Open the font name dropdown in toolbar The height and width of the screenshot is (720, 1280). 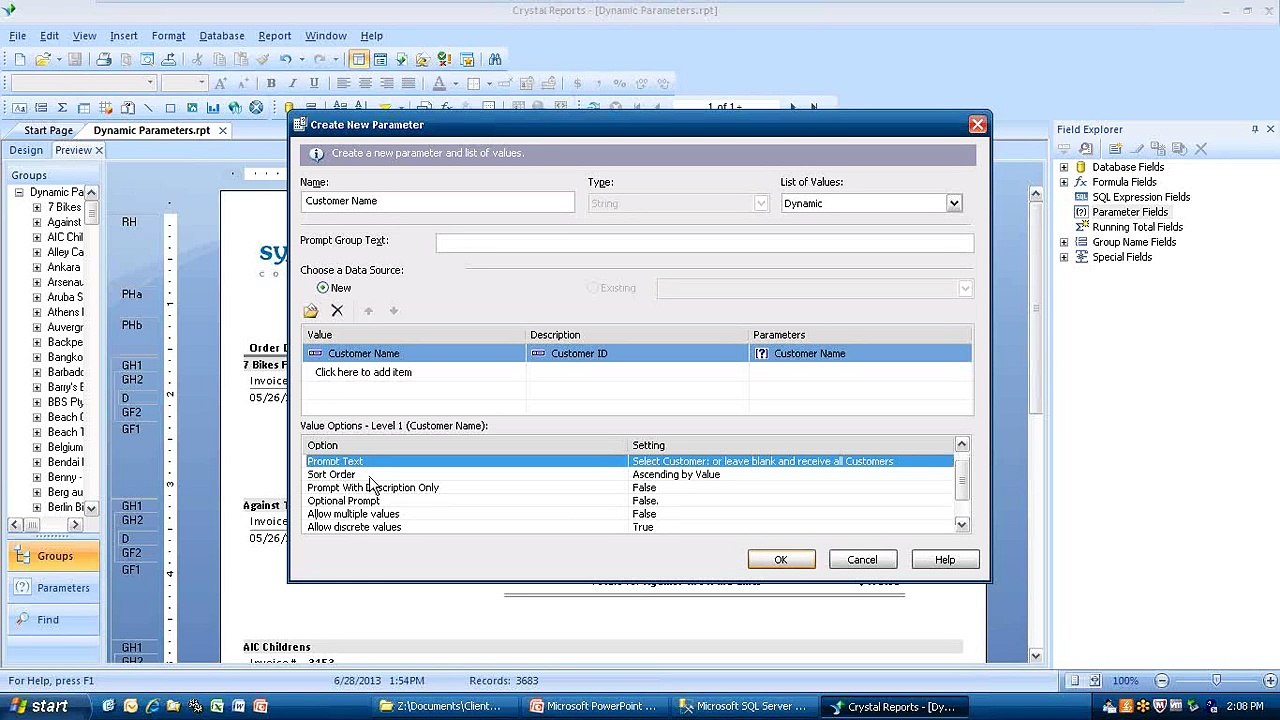(x=150, y=83)
